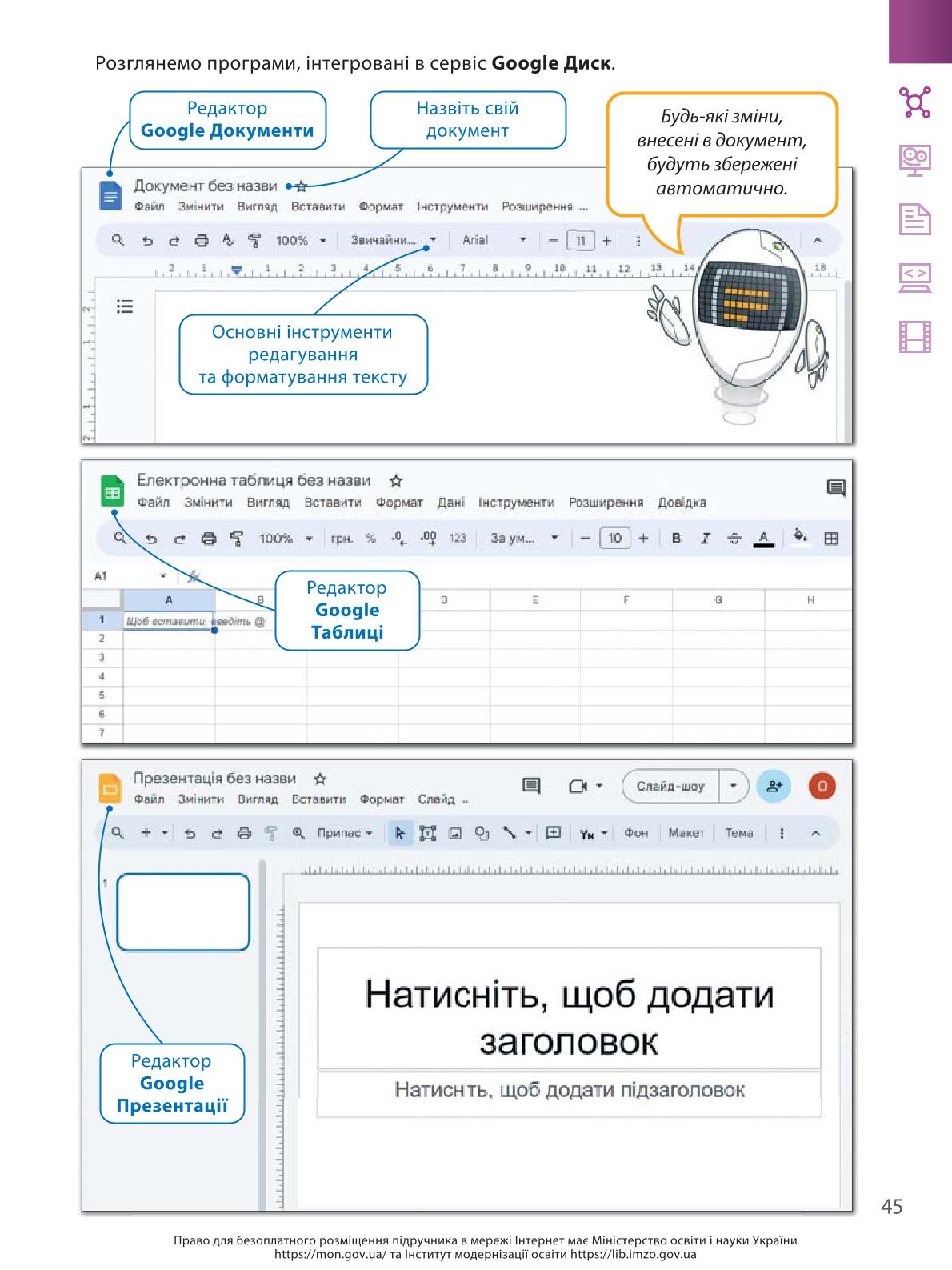The image size is (952, 1270).
Task: Add a new slide with the plus button
Action: tap(146, 833)
